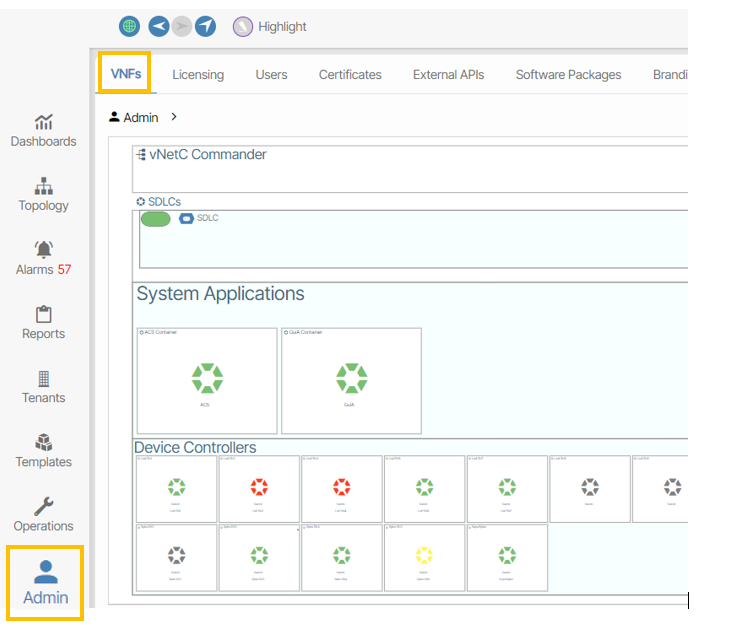The image size is (731, 626).
Task: Click the blue back arrow icon
Action: click(x=158, y=26)
